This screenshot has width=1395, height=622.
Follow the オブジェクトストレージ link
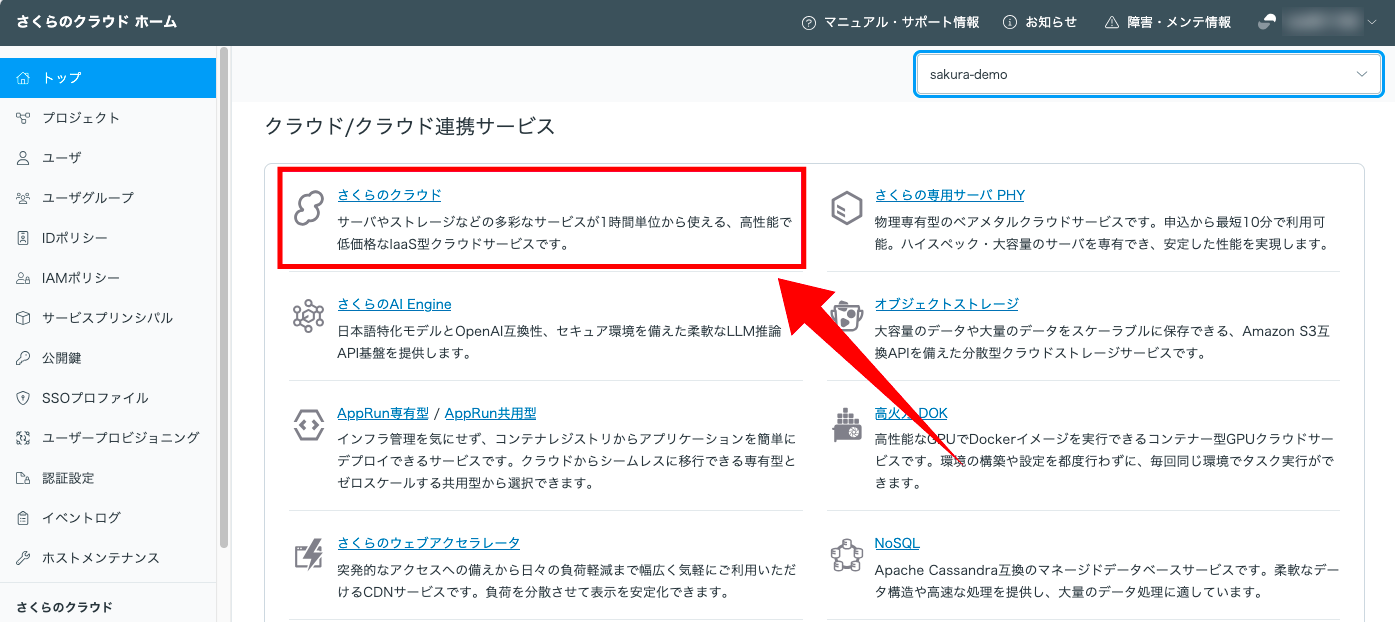coord(946,304)
